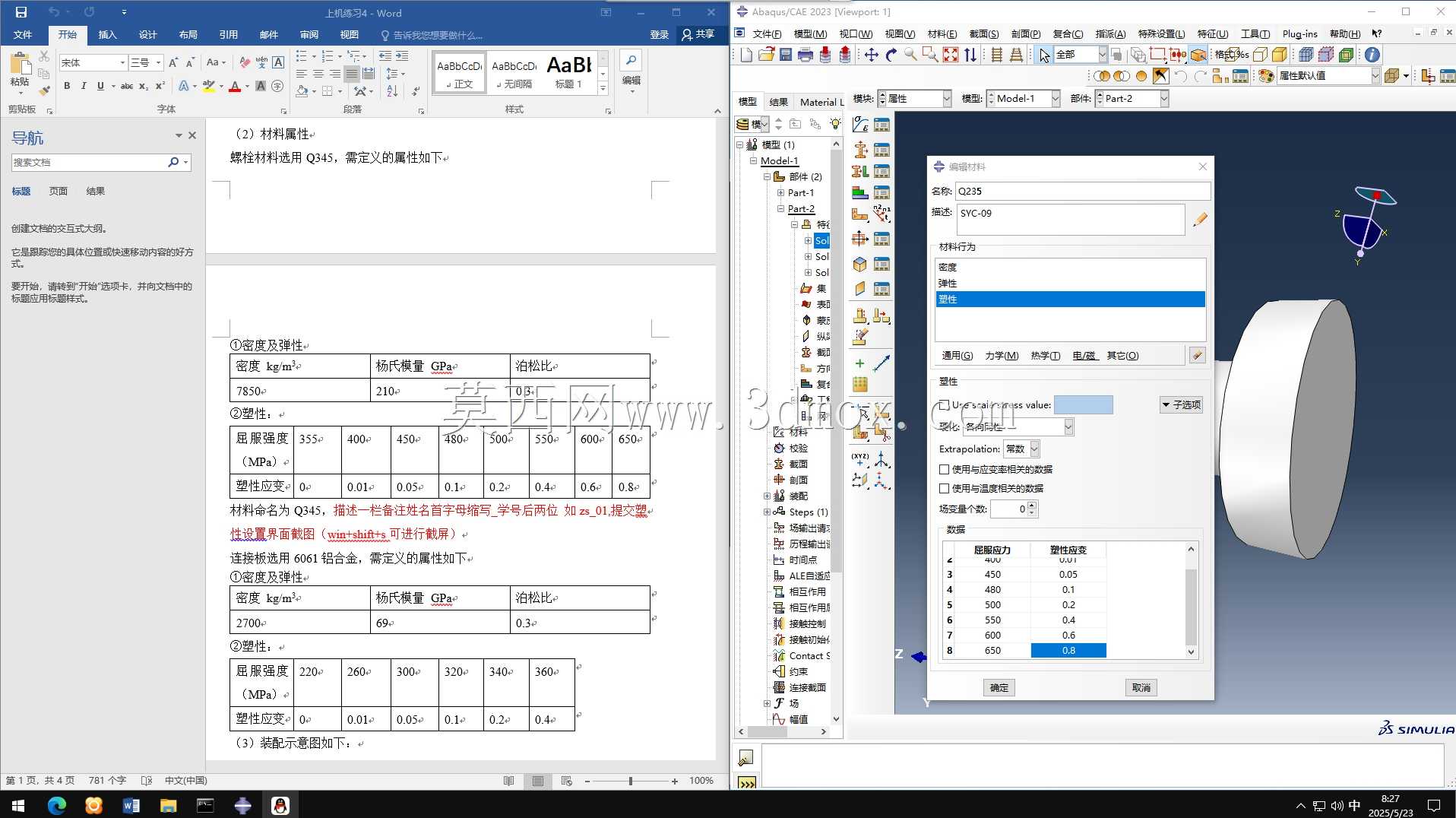
Task: Toggle Bold formatting in Word
Action: (67, 86)
